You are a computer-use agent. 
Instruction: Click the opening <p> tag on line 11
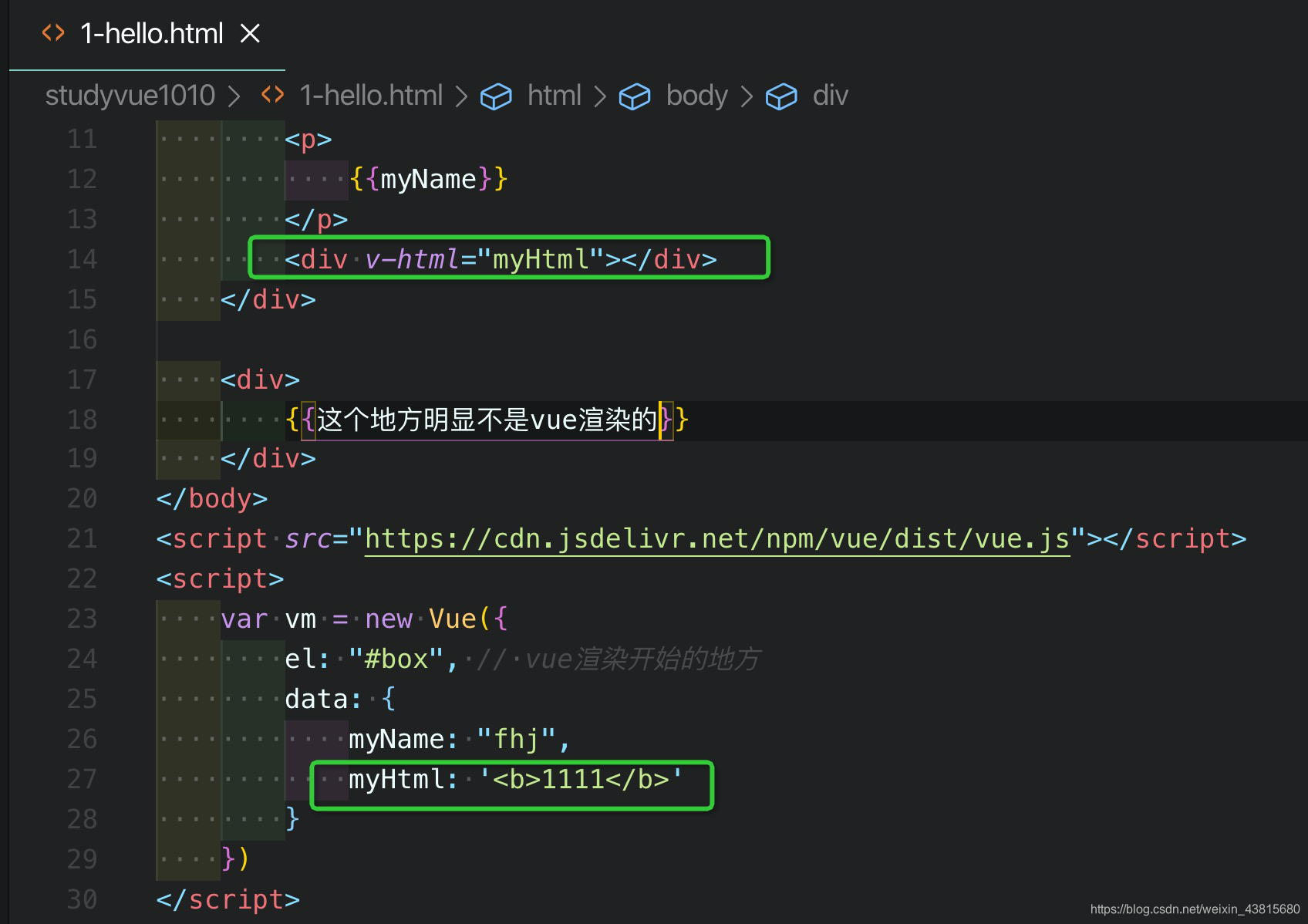(308, 139)
